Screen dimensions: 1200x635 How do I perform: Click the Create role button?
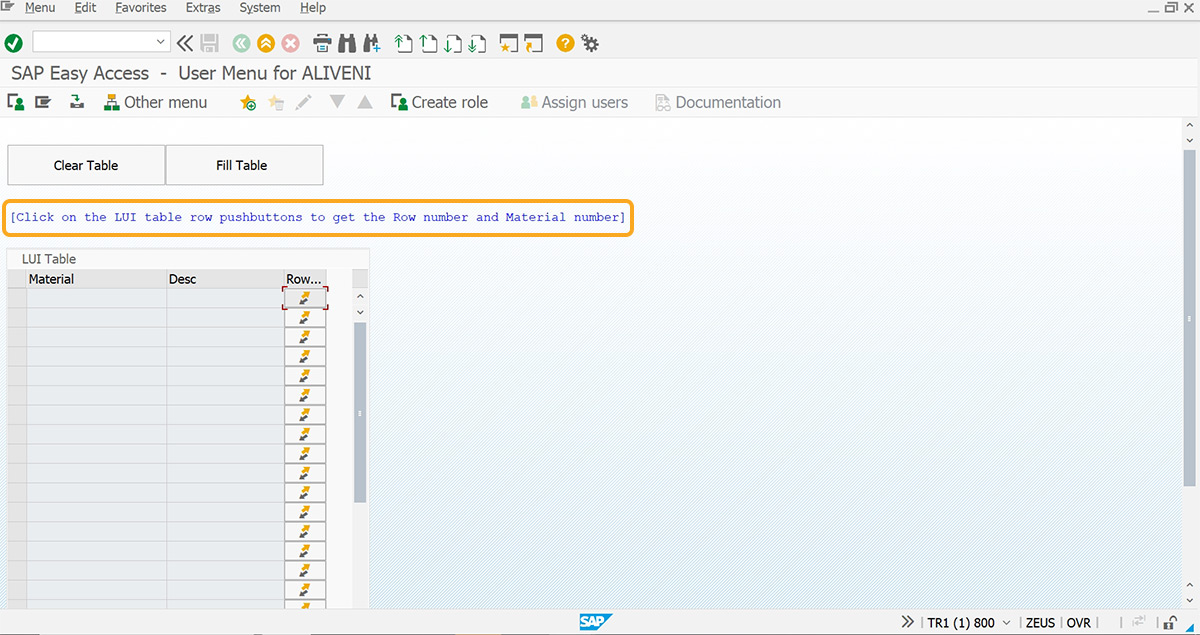coord(439,102)
